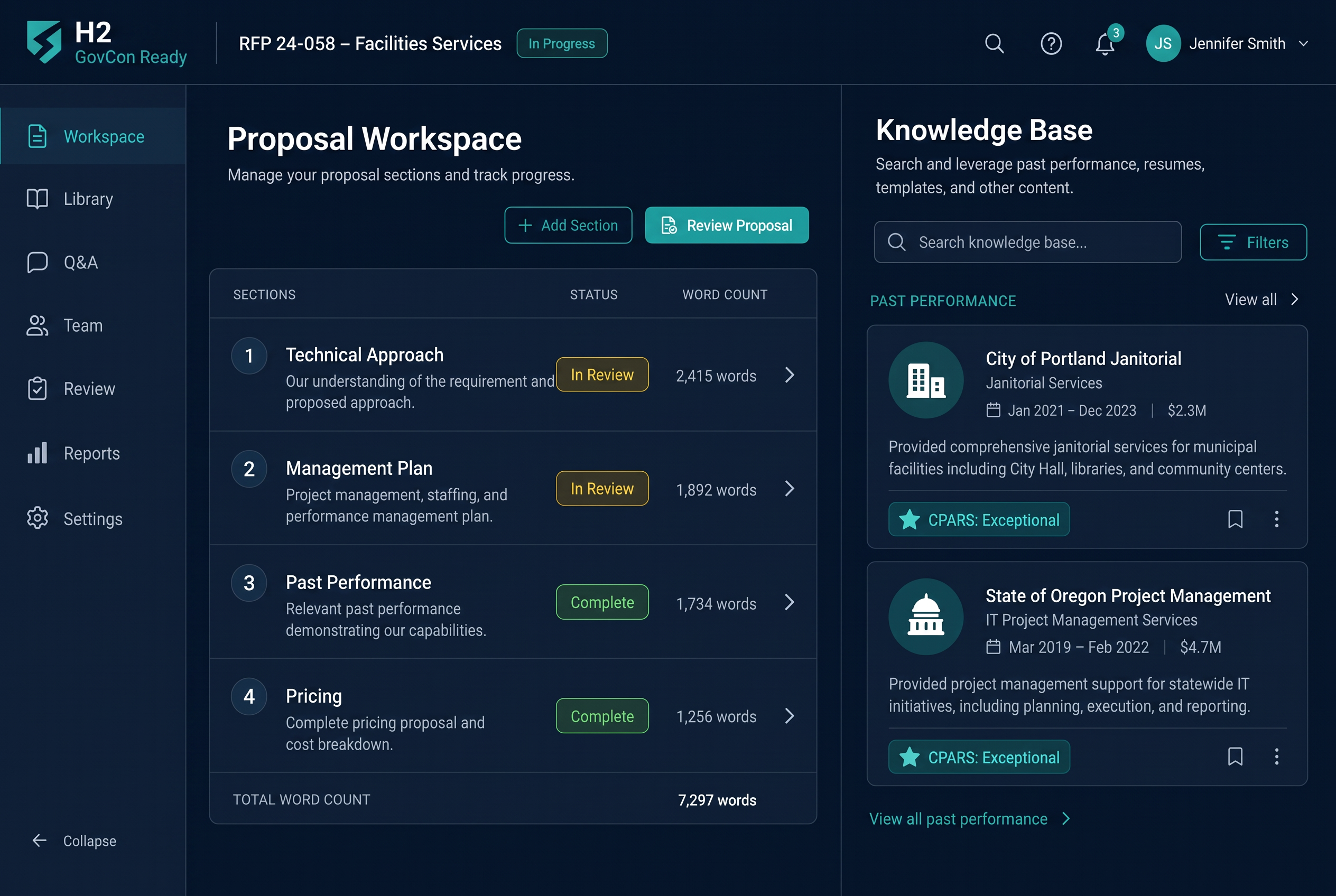Click the star in Portland CPARS: Exceptional badge
The width and height of the screenshot is (1336, 896).
[x=909, y=519]
